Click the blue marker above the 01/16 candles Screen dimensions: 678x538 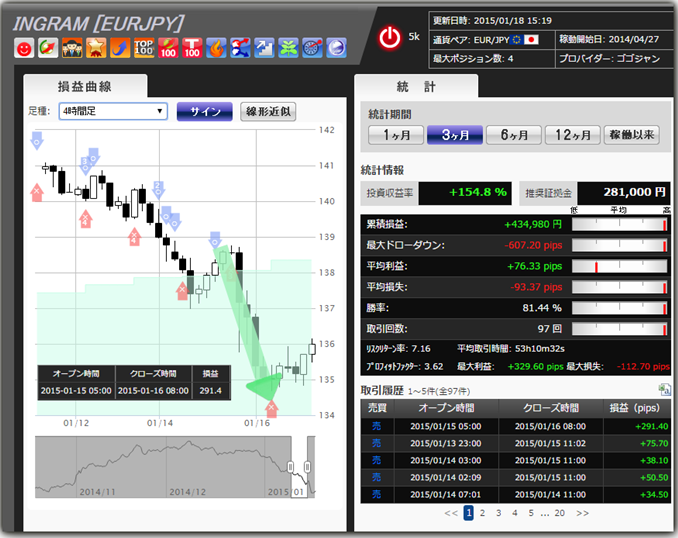(215, 239)
